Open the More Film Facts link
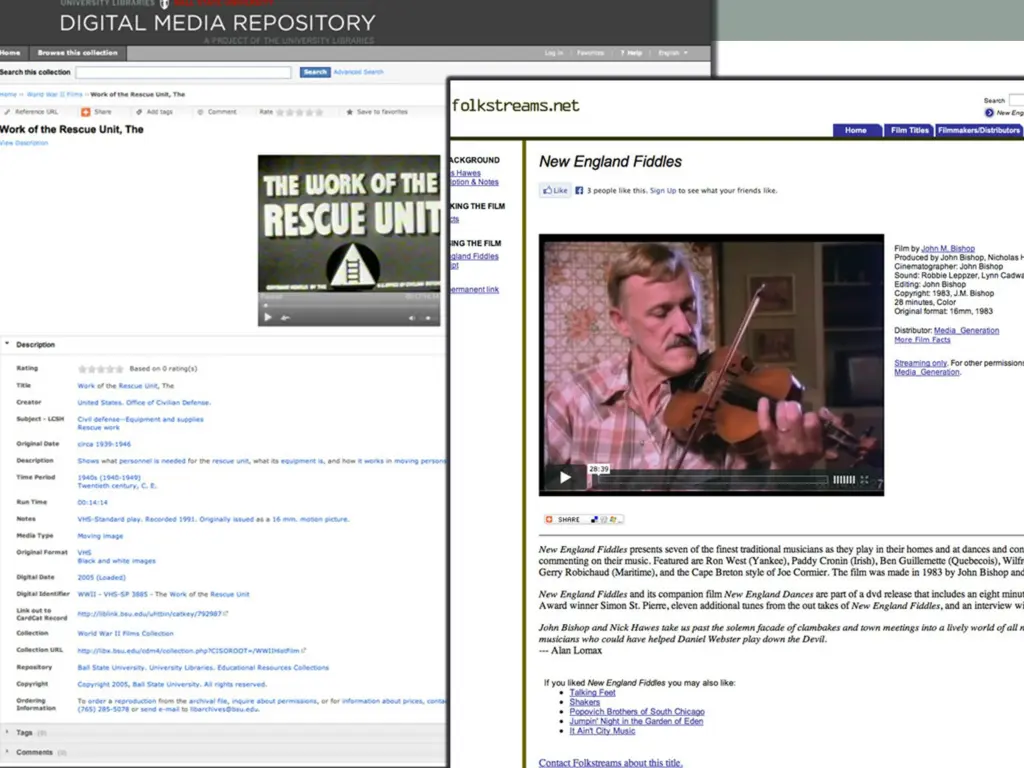This screenshot has height=768, width=1024. point(922,340)
